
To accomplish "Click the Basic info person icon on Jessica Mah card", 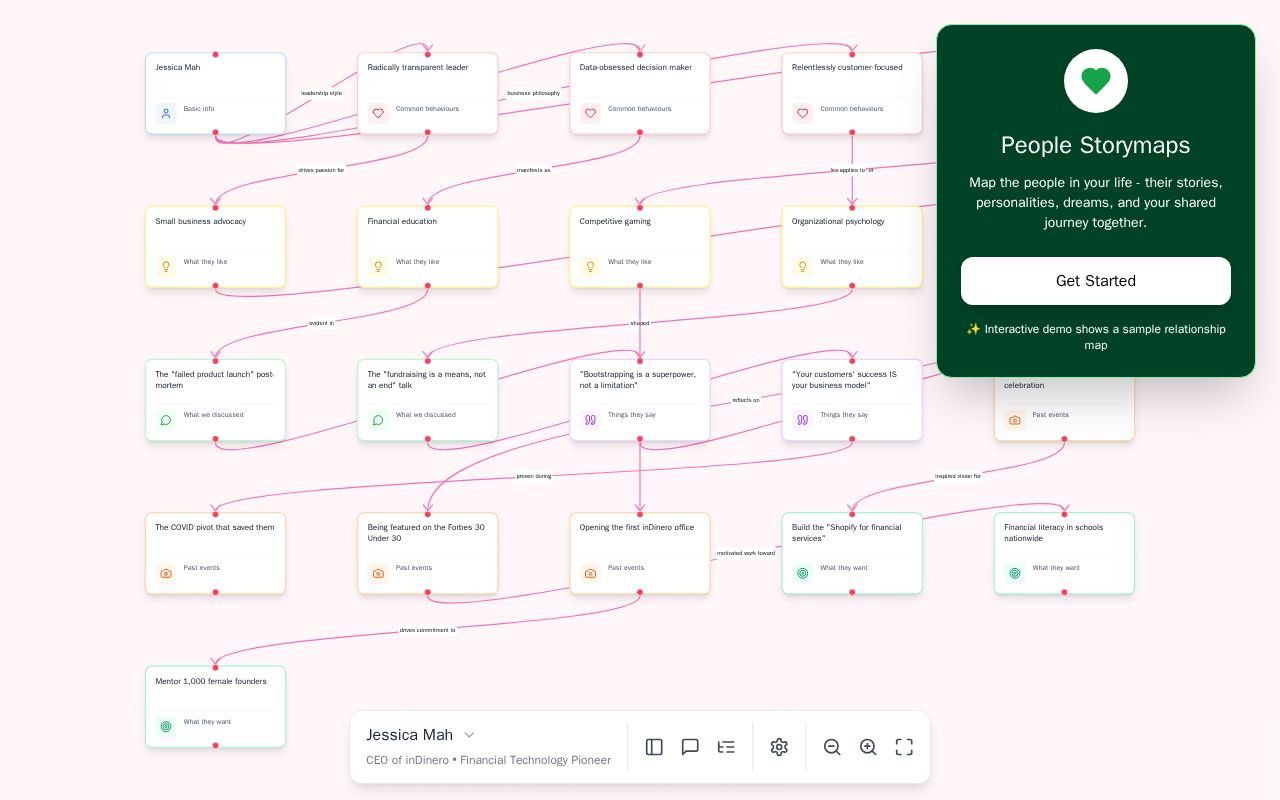I will tap(166, 113).
